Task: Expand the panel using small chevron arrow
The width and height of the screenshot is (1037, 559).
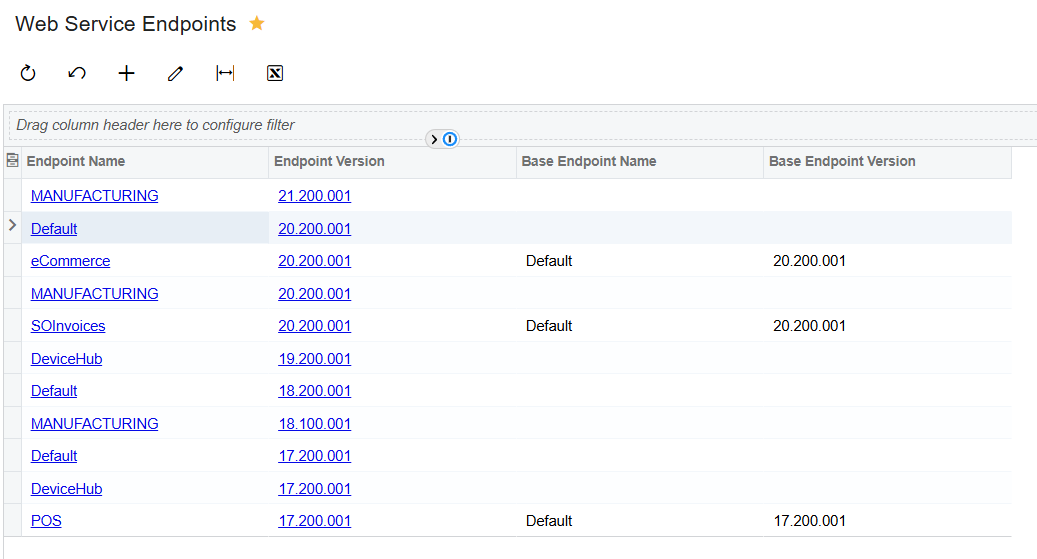Action: (435, 139)
